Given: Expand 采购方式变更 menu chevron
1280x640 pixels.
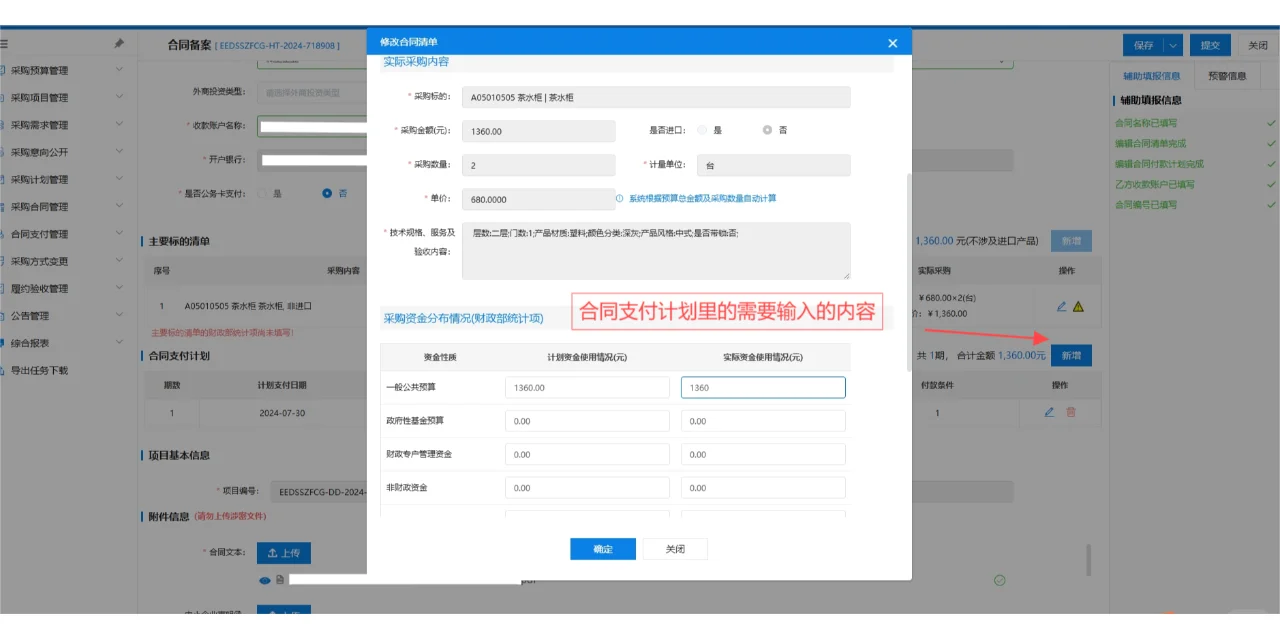Looking at the screenshot, I should click(x=119, y=261).
